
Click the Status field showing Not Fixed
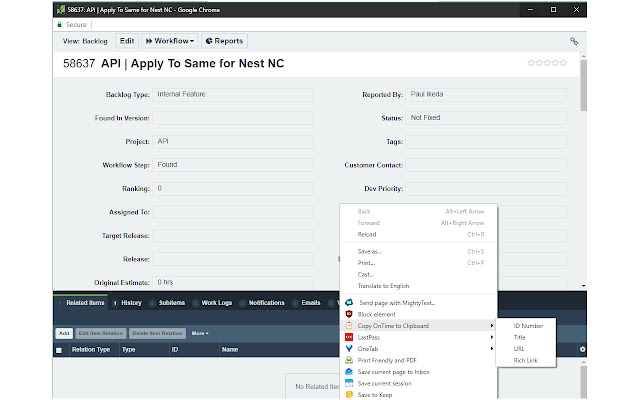486,118
